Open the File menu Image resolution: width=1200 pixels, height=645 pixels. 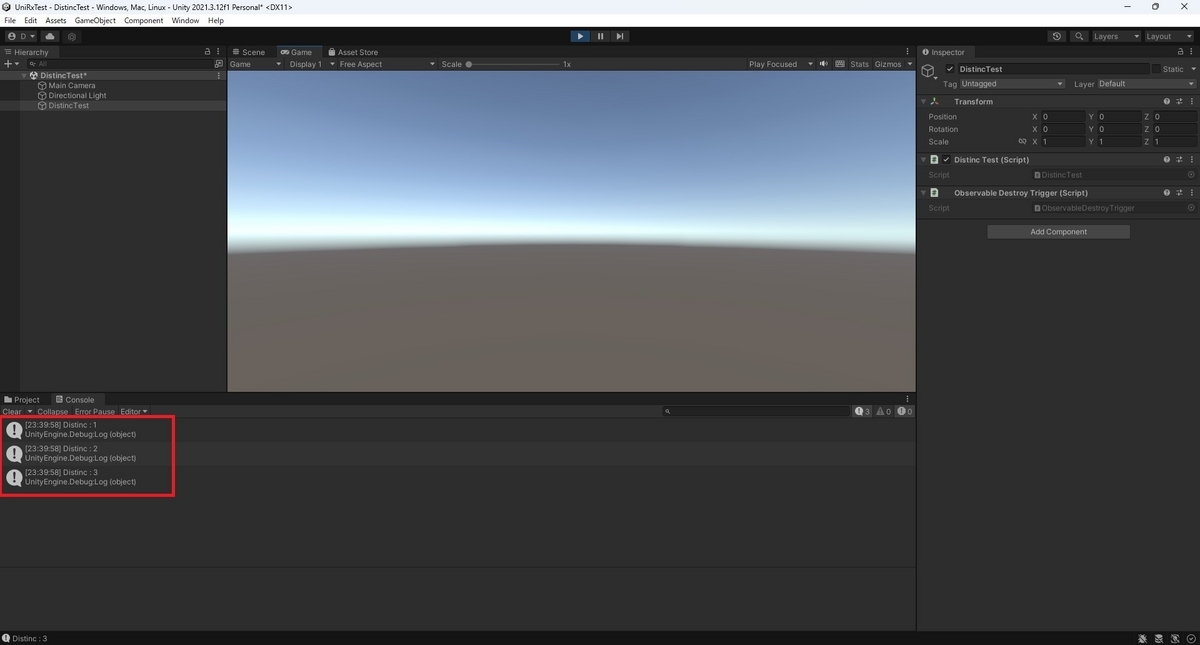(10, 20)
